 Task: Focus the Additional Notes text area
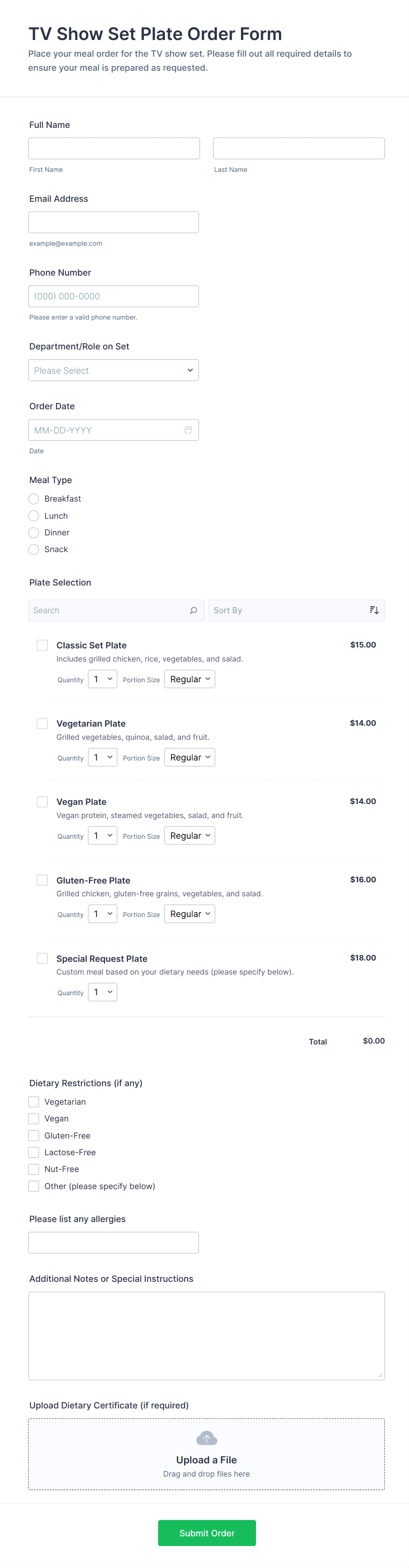click(206, 1335)
